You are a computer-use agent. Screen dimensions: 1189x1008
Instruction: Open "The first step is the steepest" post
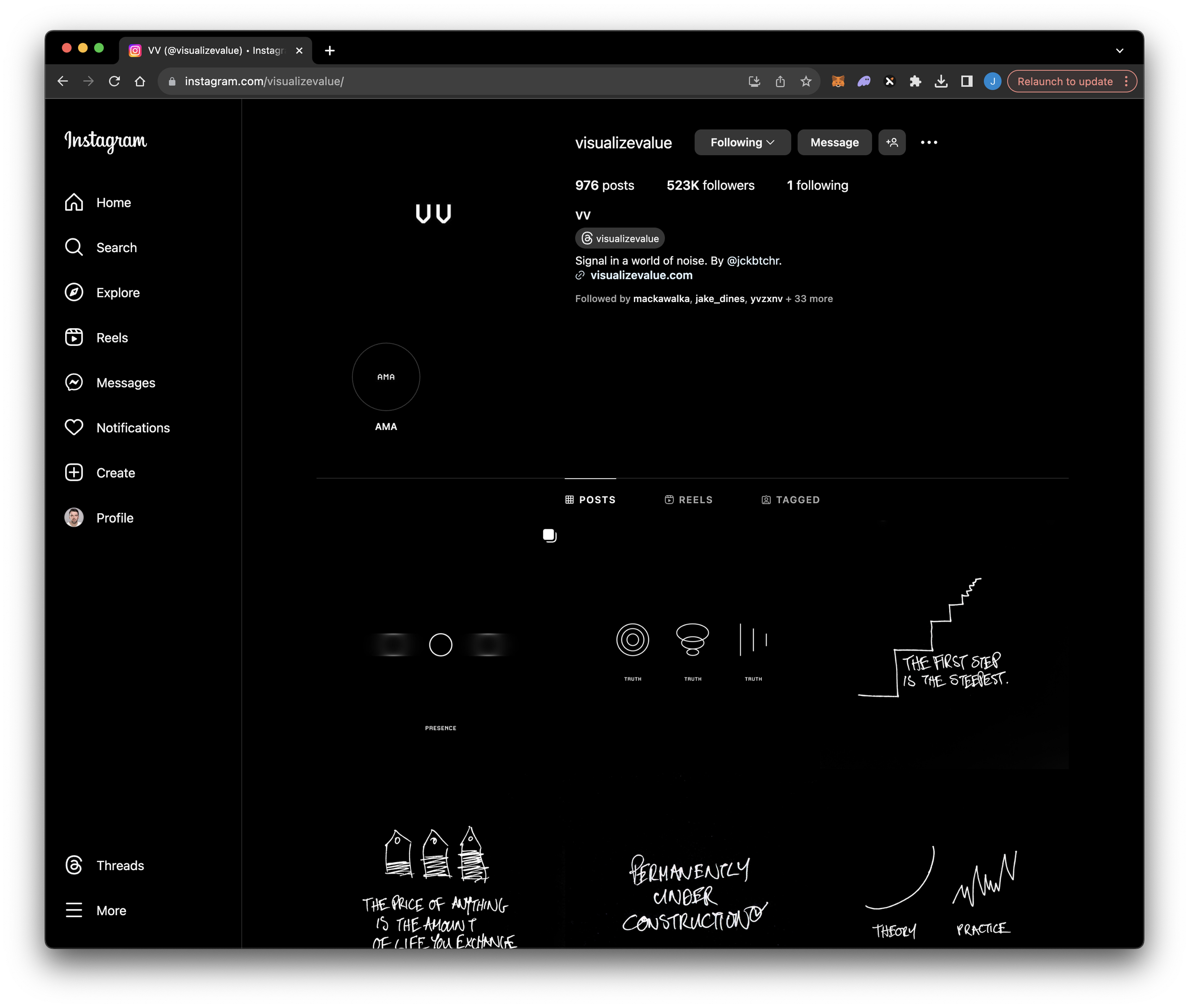943,644
